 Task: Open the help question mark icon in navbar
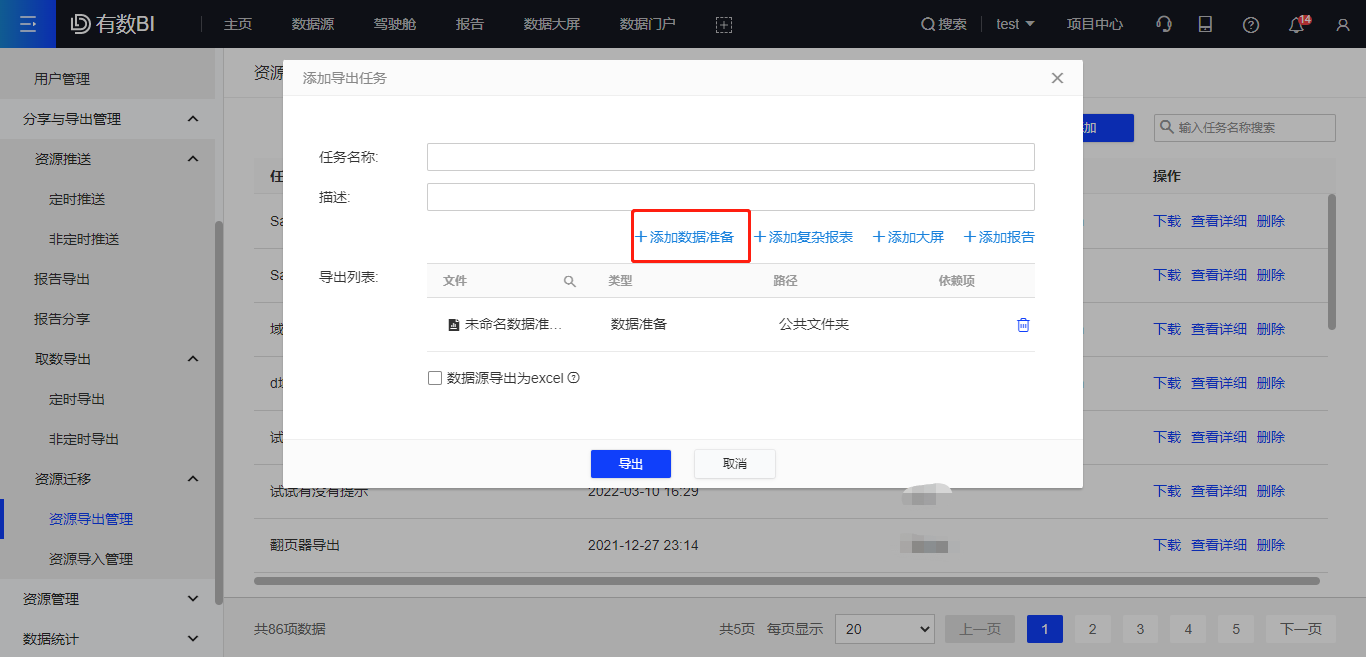(1250, 25)
